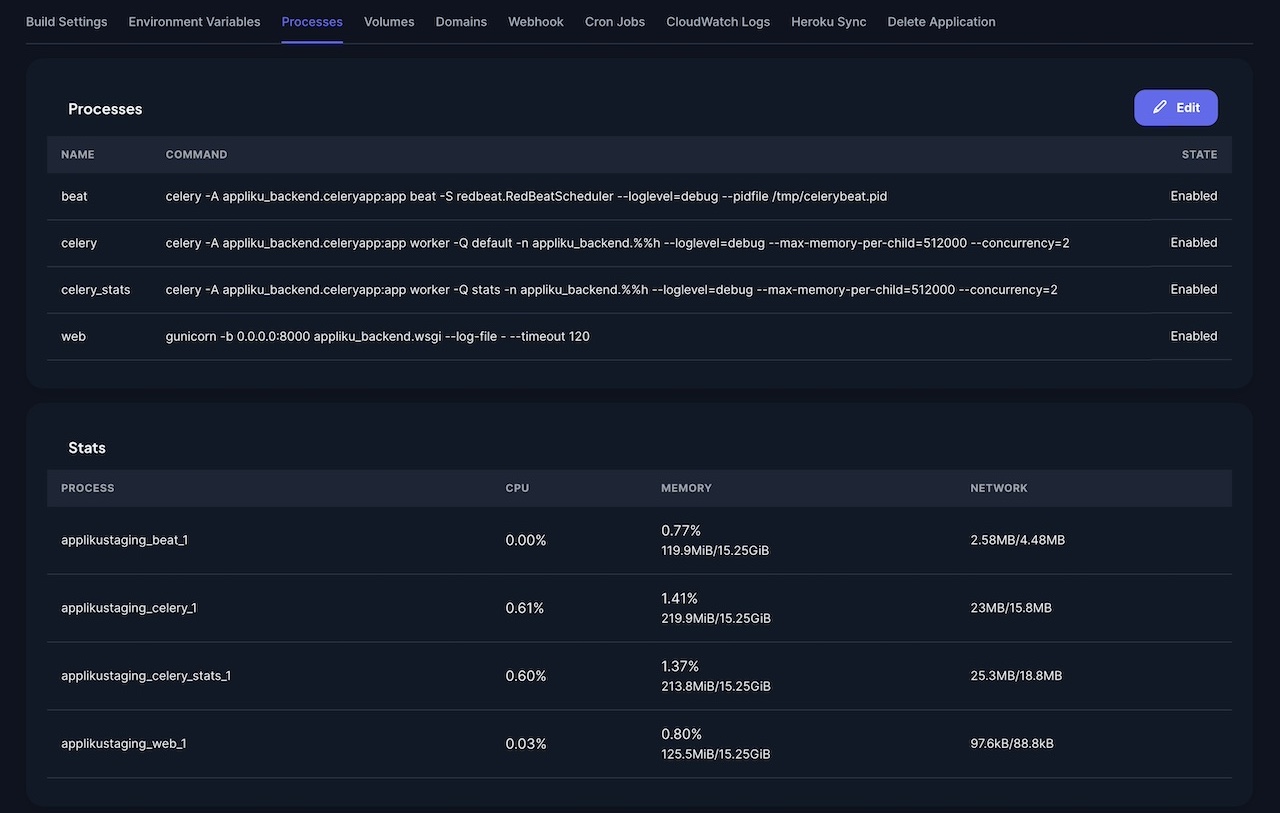Select the Processes tab
1280x813 pixels.
coord(312,21)
